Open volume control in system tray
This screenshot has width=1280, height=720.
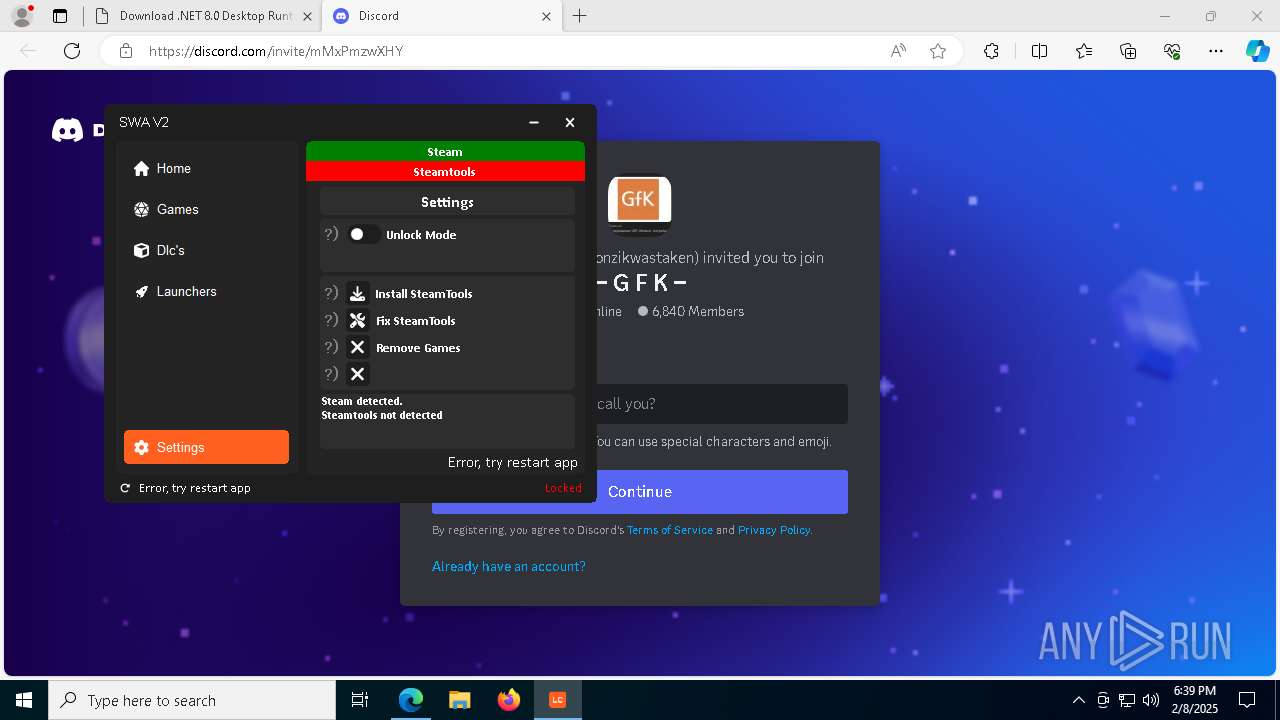[x=1150, y=700]
